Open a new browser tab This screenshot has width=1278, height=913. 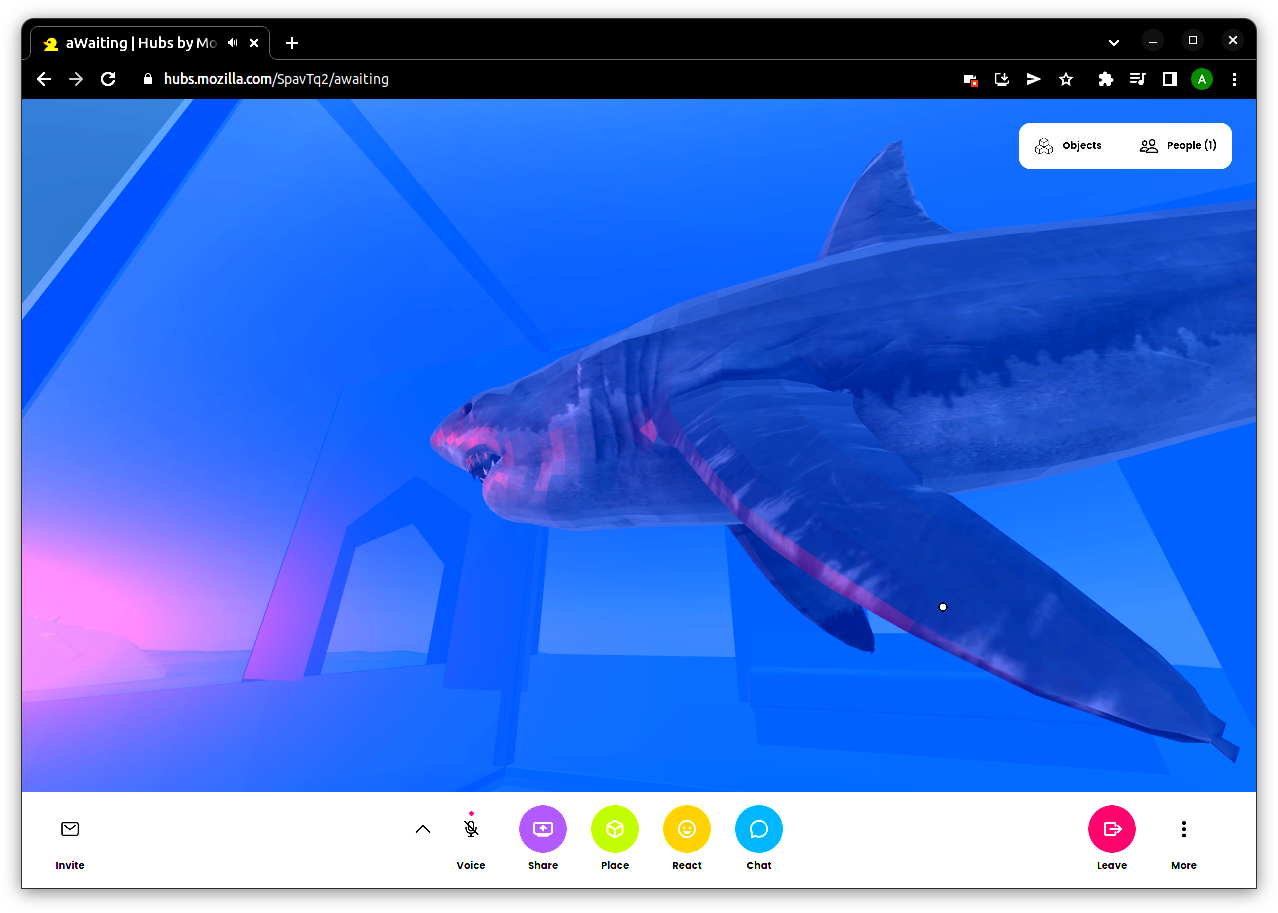click(x=292, y=43)
